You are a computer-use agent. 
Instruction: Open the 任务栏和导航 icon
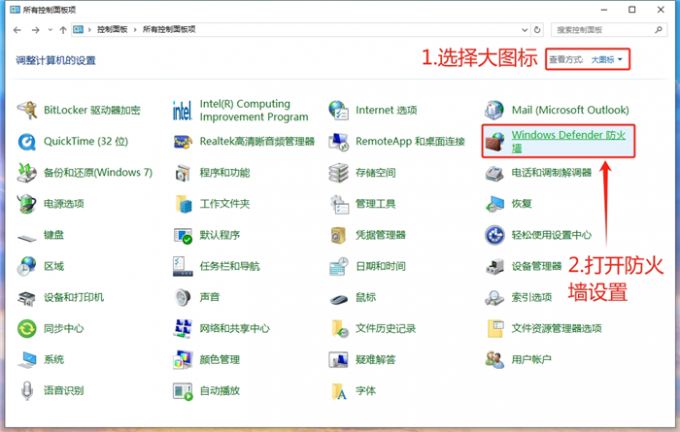182,266
